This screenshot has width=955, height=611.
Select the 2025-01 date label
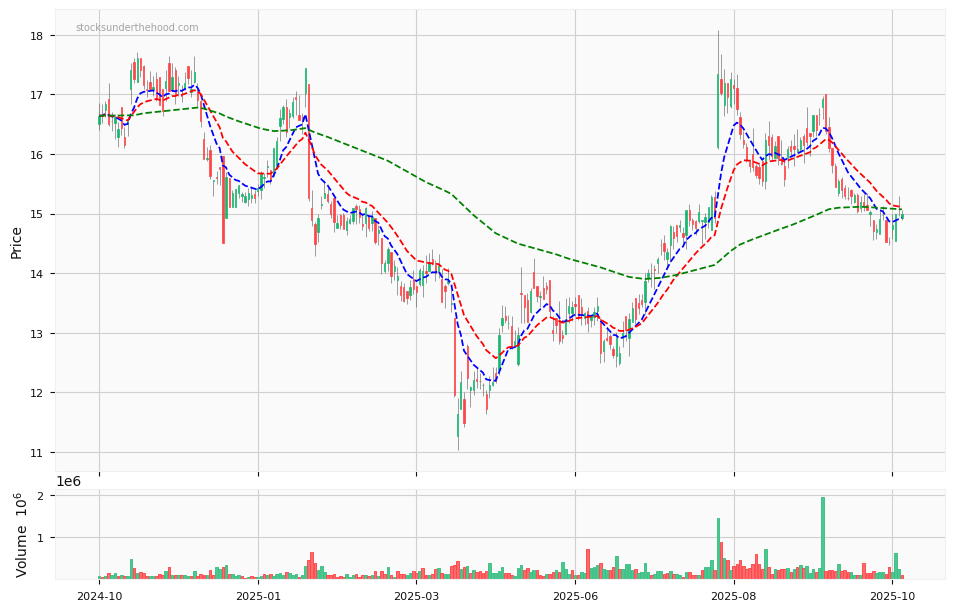[x=258, y=597]
